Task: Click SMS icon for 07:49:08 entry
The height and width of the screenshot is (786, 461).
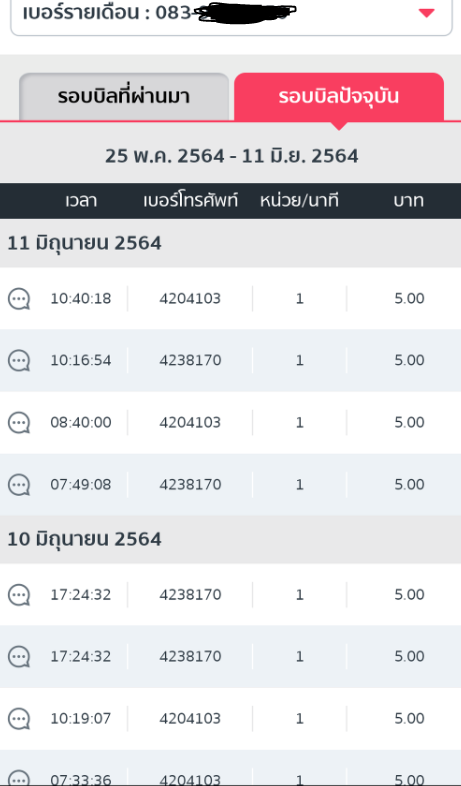Action: tap(19, 485)
